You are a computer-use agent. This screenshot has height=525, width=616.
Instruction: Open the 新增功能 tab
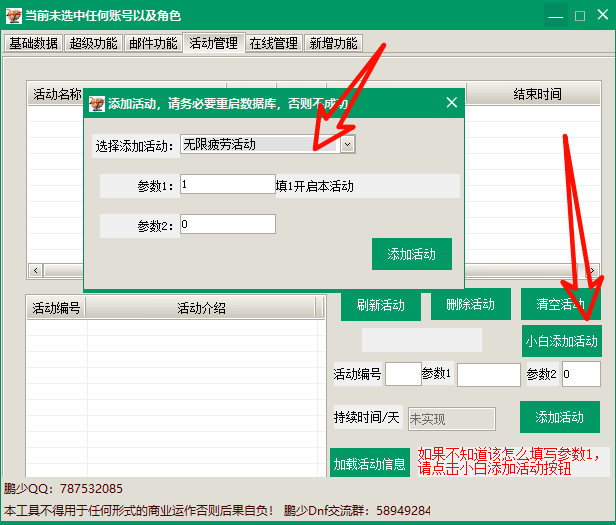click(333, 43)
